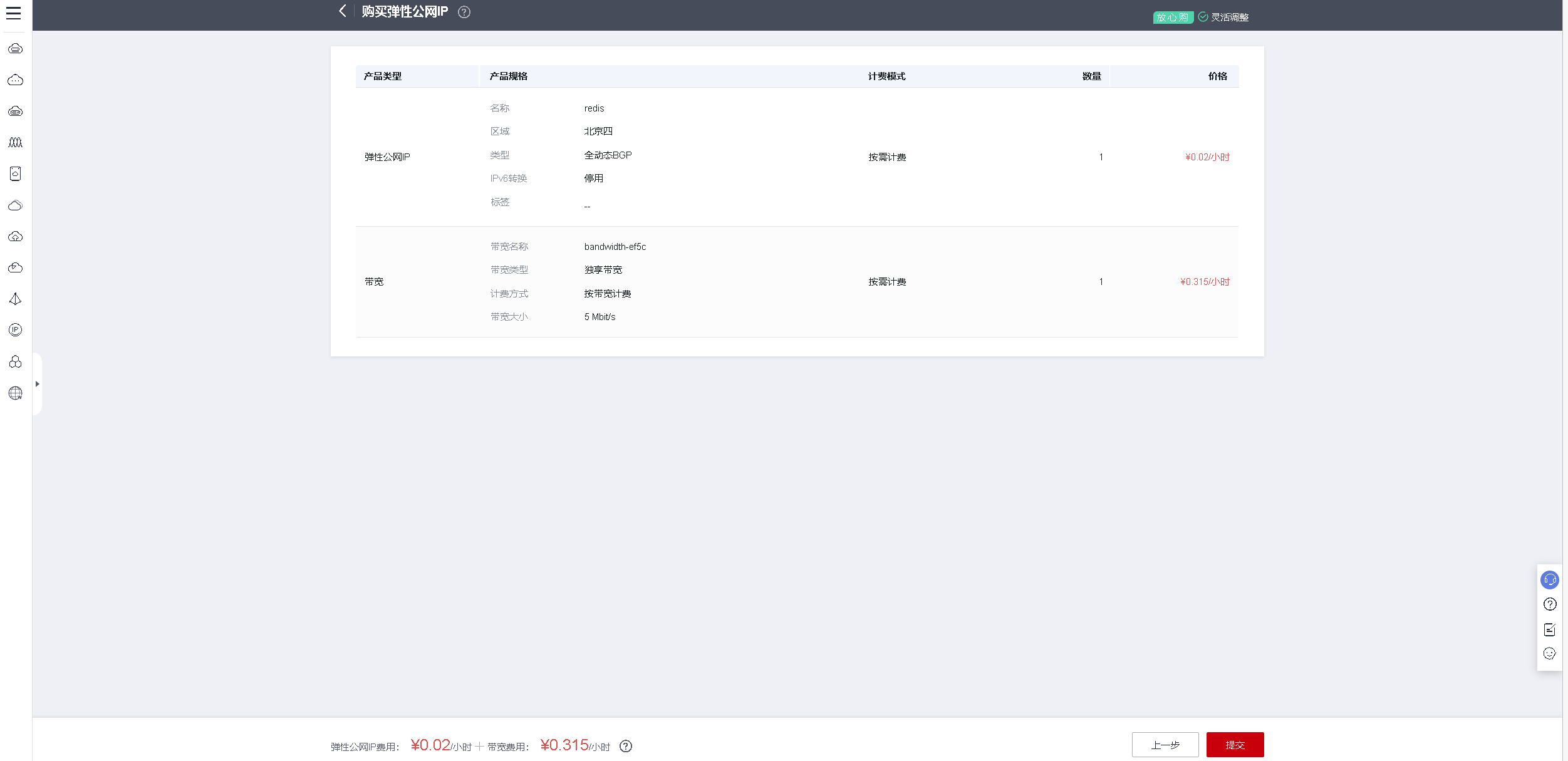Open customer service headset icon

pos(1549,580)
